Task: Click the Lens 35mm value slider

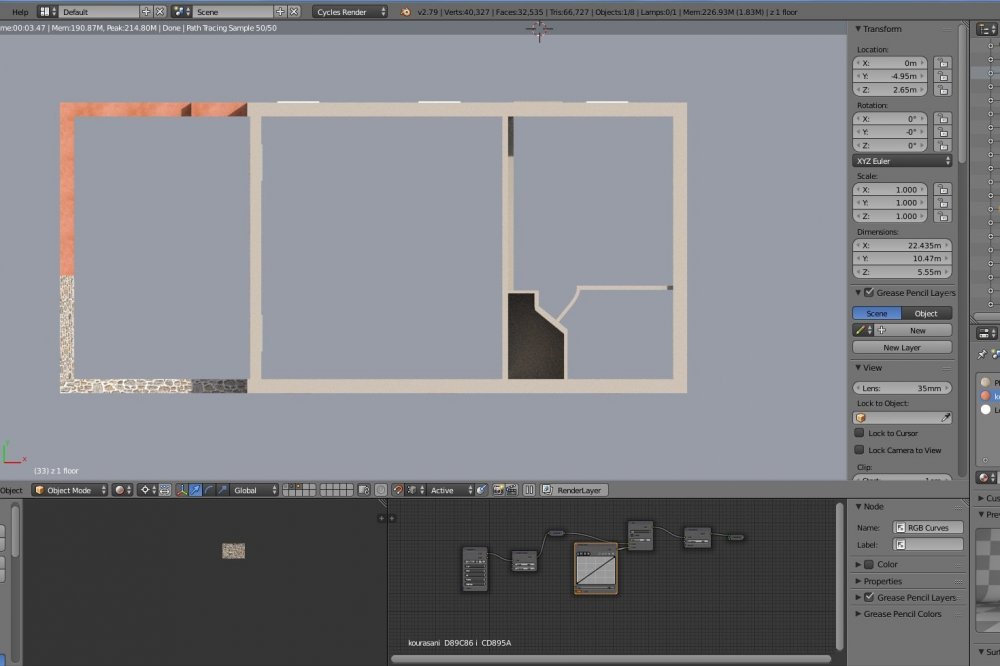Action: pyautogui.click(x=902, y=387)
